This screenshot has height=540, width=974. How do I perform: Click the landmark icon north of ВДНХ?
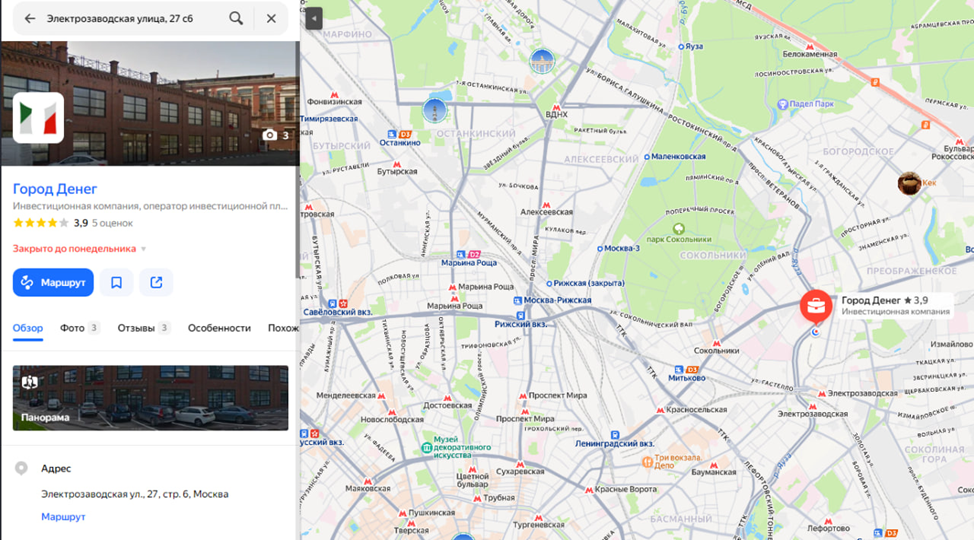point(542,62)
